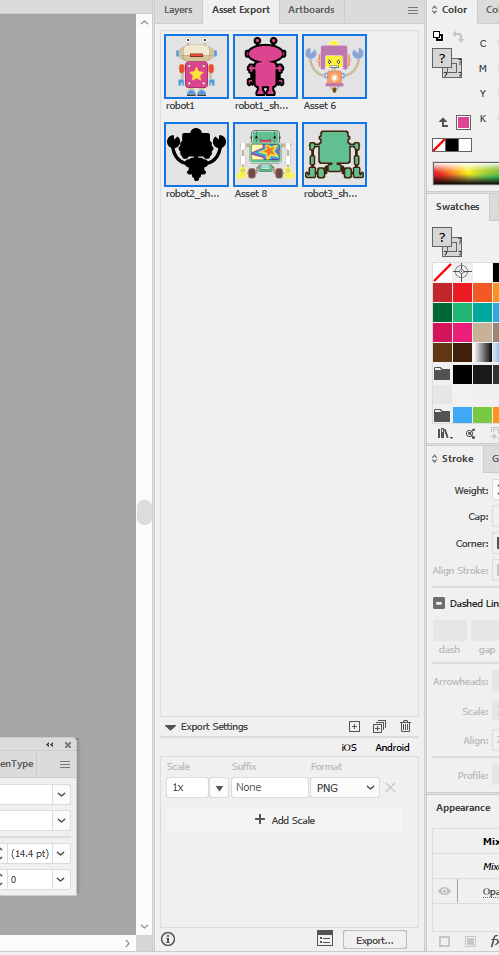499x955 pixels.
Task: Open the Asset Export info icon
Action: point(168,939)
